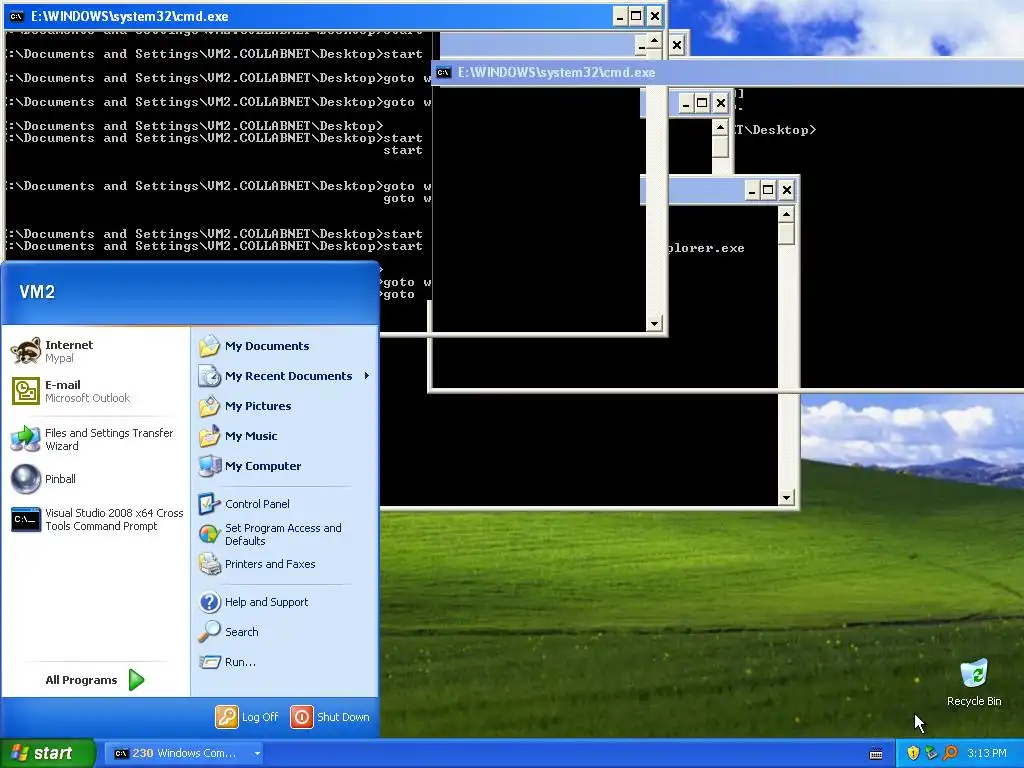The width and height of the screenshot is (1024, 768).
Task: Click scroll-up arrow beside the explorer.exe console
Action: [786, 214]
